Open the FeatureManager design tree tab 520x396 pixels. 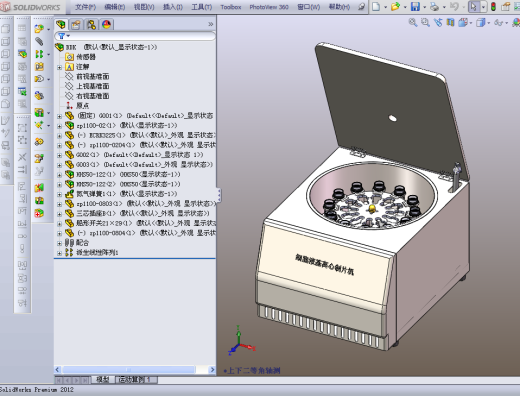(61, 24)
